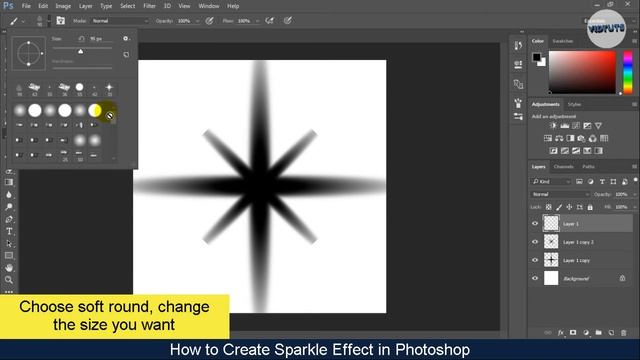The height and width of the screenshot is (360, 640).
Task: Choose the first soft round brush preset
Action: pos(20,110)
